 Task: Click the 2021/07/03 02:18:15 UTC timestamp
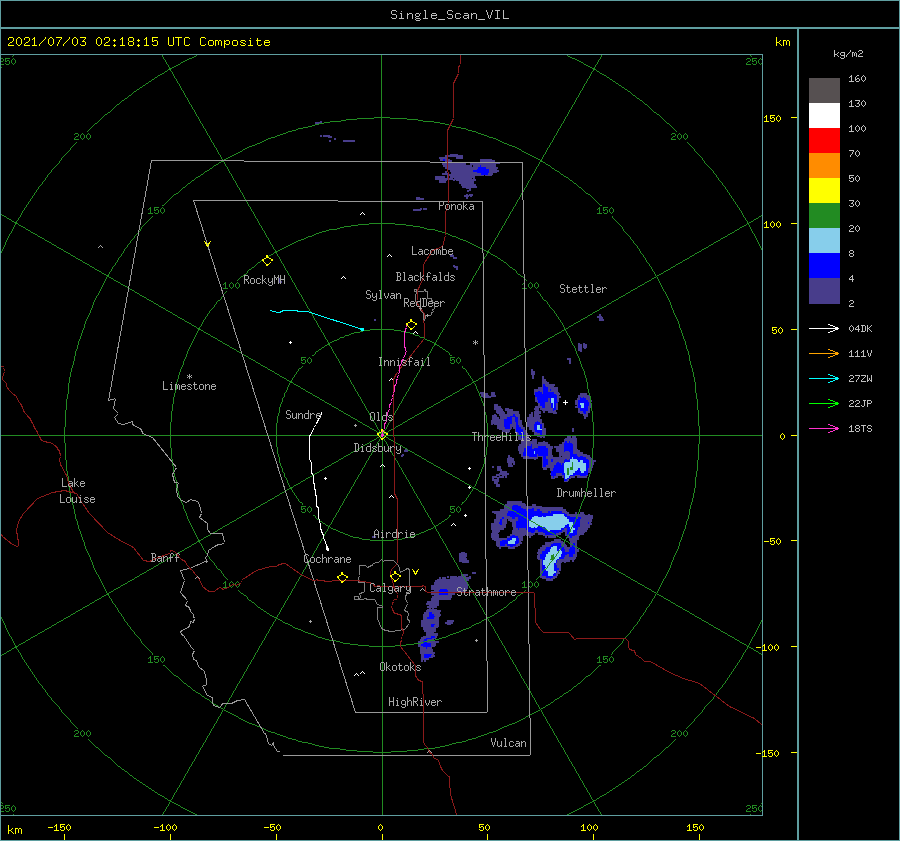pos(91,42)
